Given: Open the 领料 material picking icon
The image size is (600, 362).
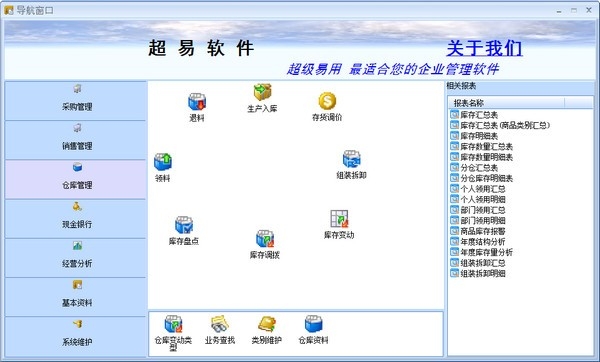Looking at the screenshot, I should (163, 162).
